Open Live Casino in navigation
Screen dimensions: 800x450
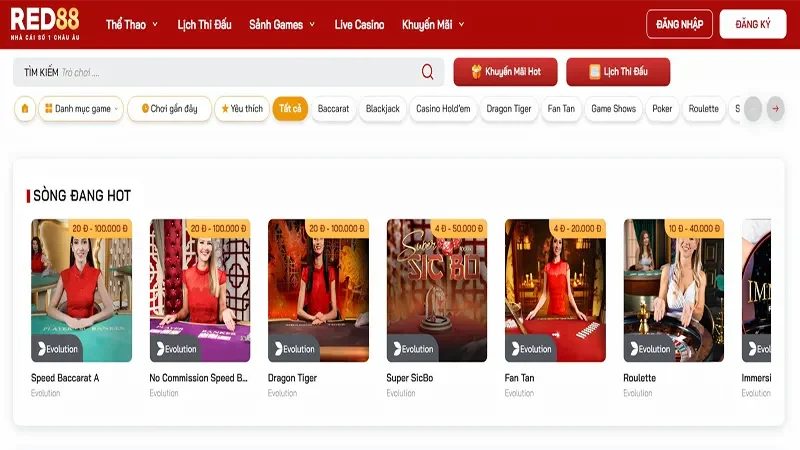[359, 24]
